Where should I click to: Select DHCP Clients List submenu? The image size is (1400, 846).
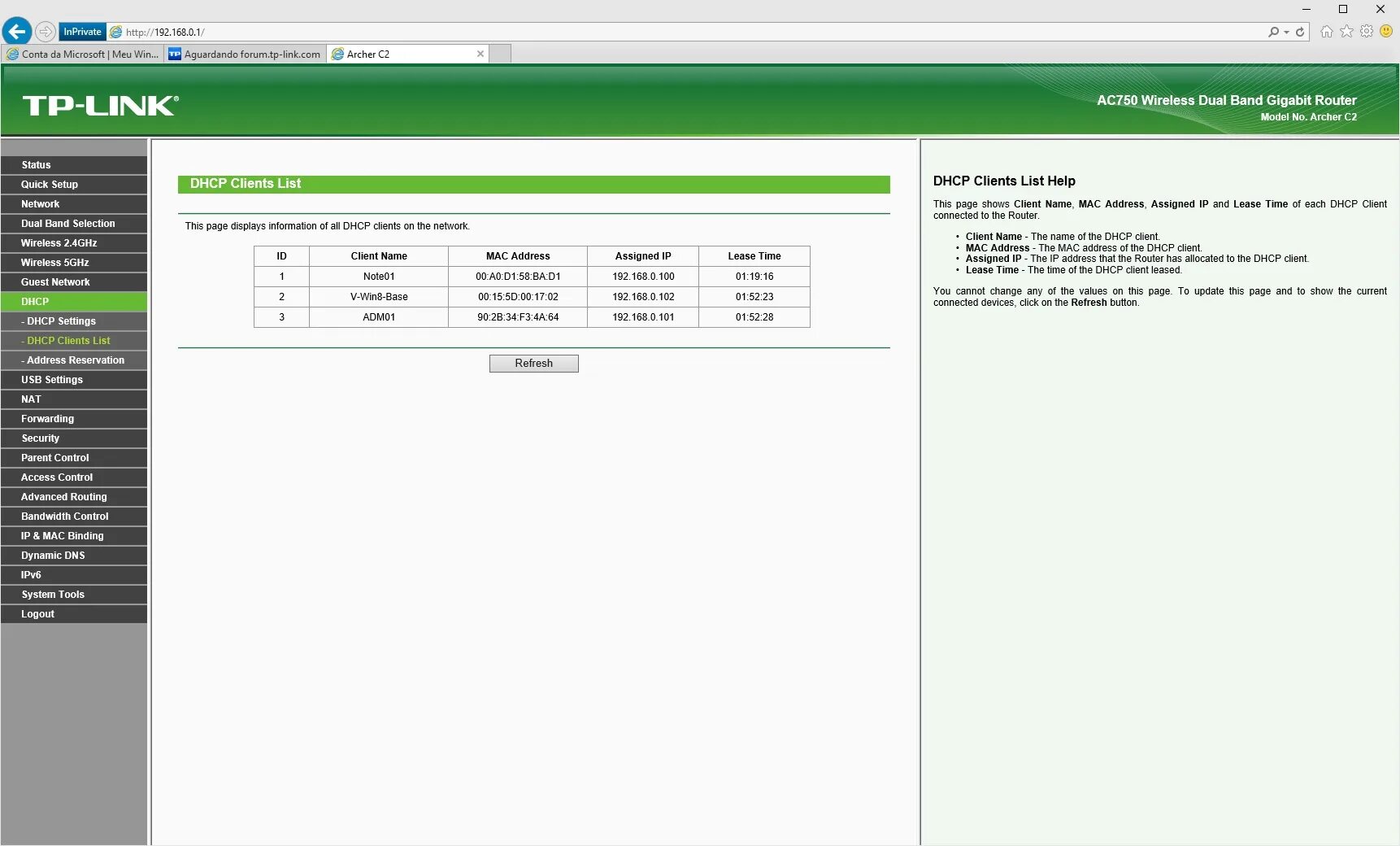tap(74, 341)
